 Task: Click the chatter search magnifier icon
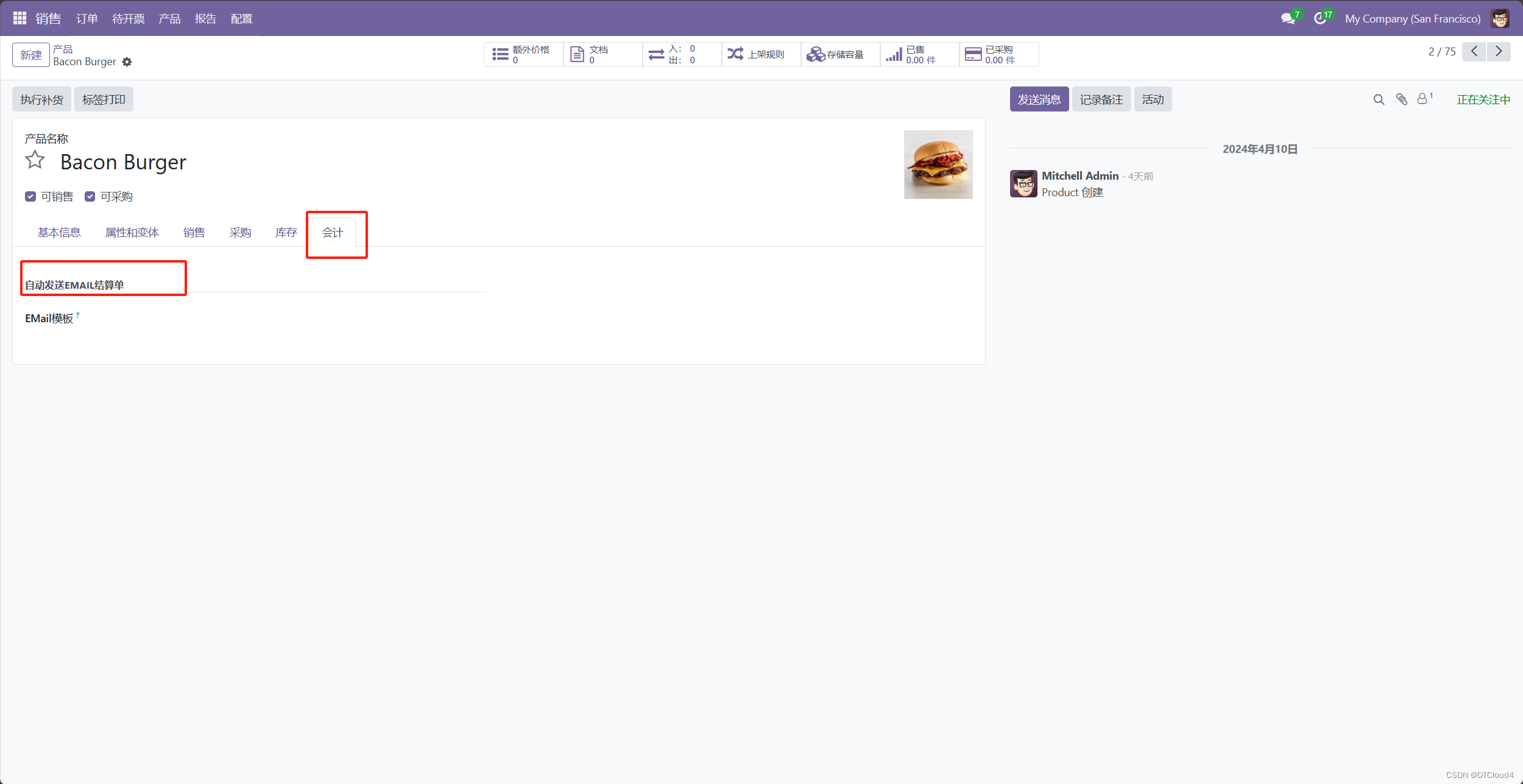(1379, 99)
